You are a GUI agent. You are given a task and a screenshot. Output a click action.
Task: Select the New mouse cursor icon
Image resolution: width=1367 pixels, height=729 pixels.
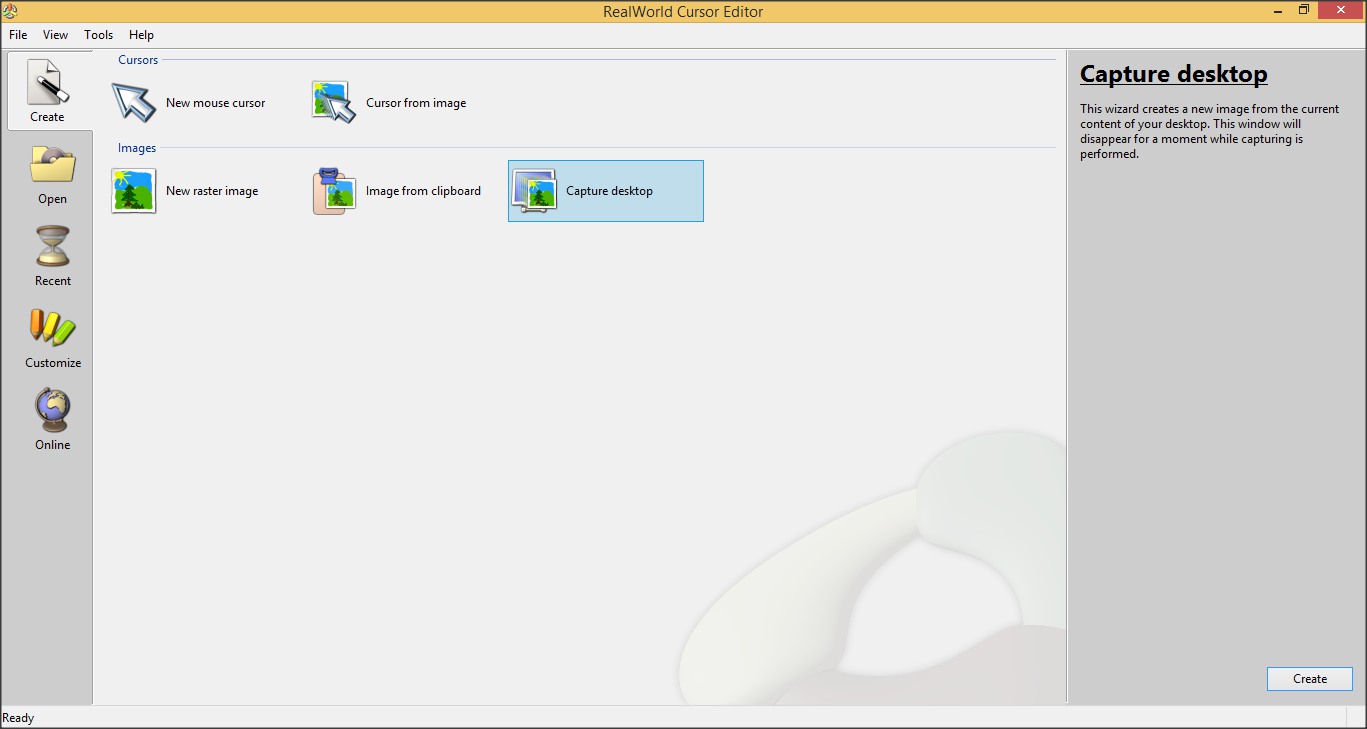[133, 102]
